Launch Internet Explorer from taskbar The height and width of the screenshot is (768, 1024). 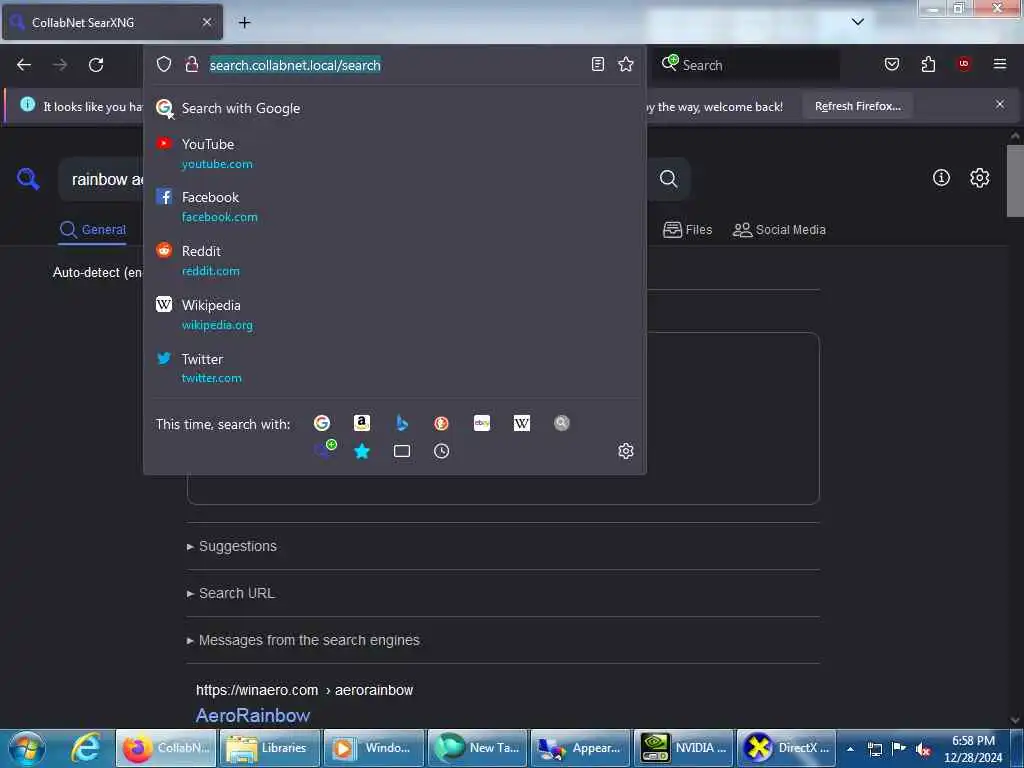coord(86,748)
